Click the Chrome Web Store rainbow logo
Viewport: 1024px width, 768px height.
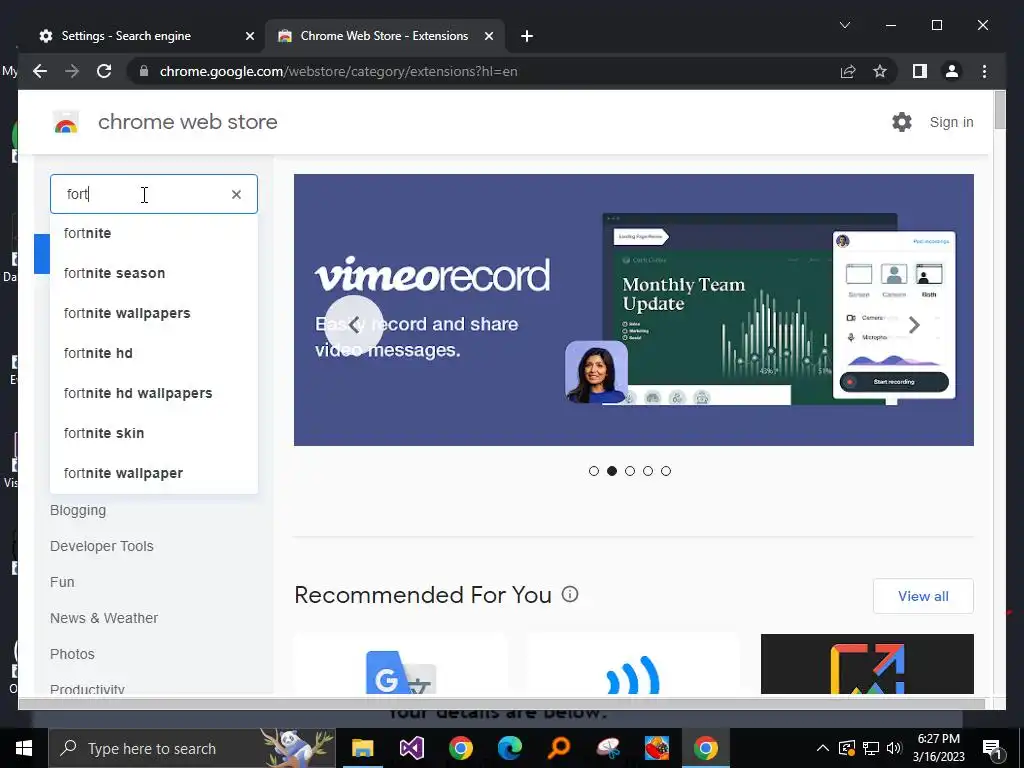point(66,122)
